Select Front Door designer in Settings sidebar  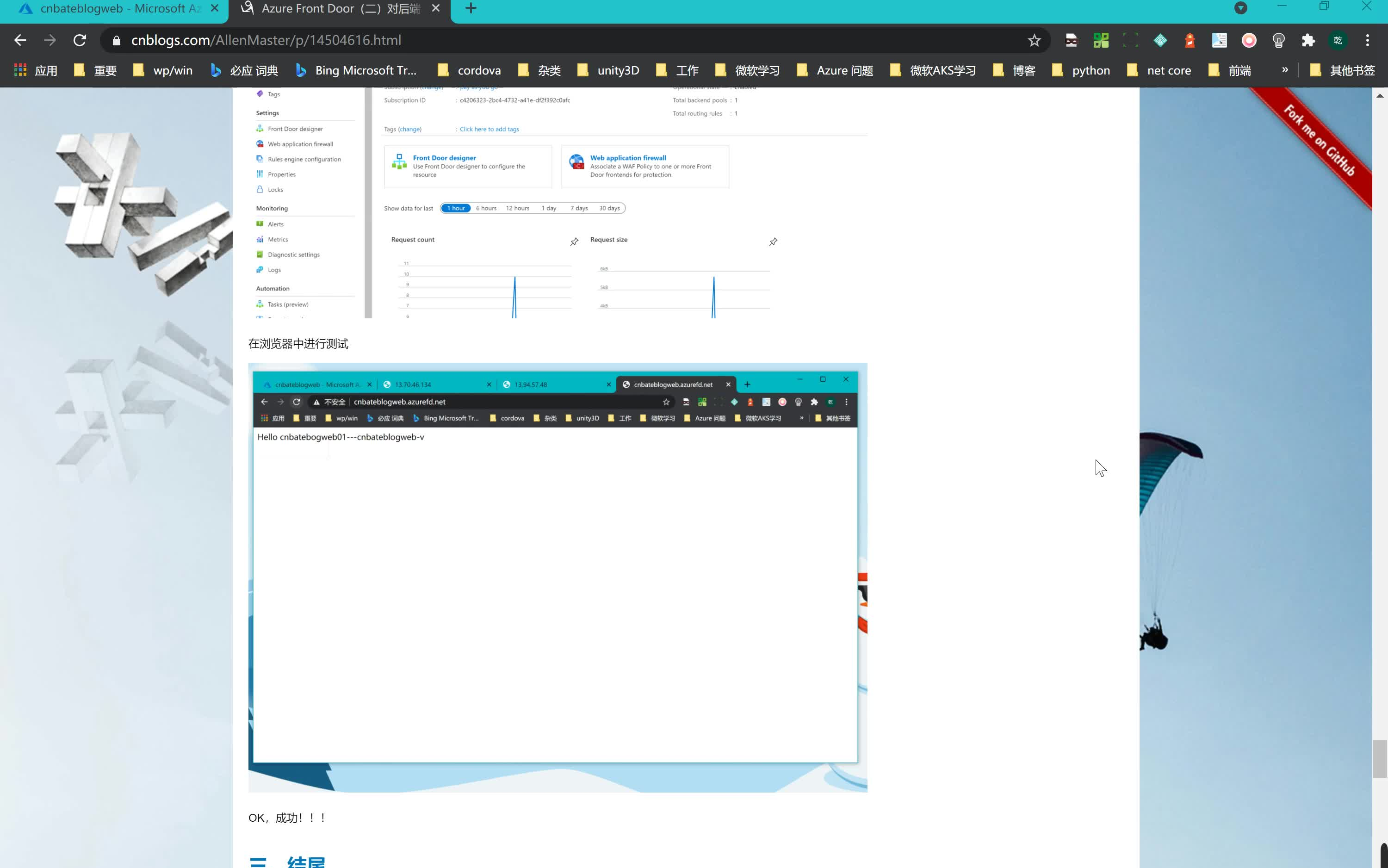[295, 128]
